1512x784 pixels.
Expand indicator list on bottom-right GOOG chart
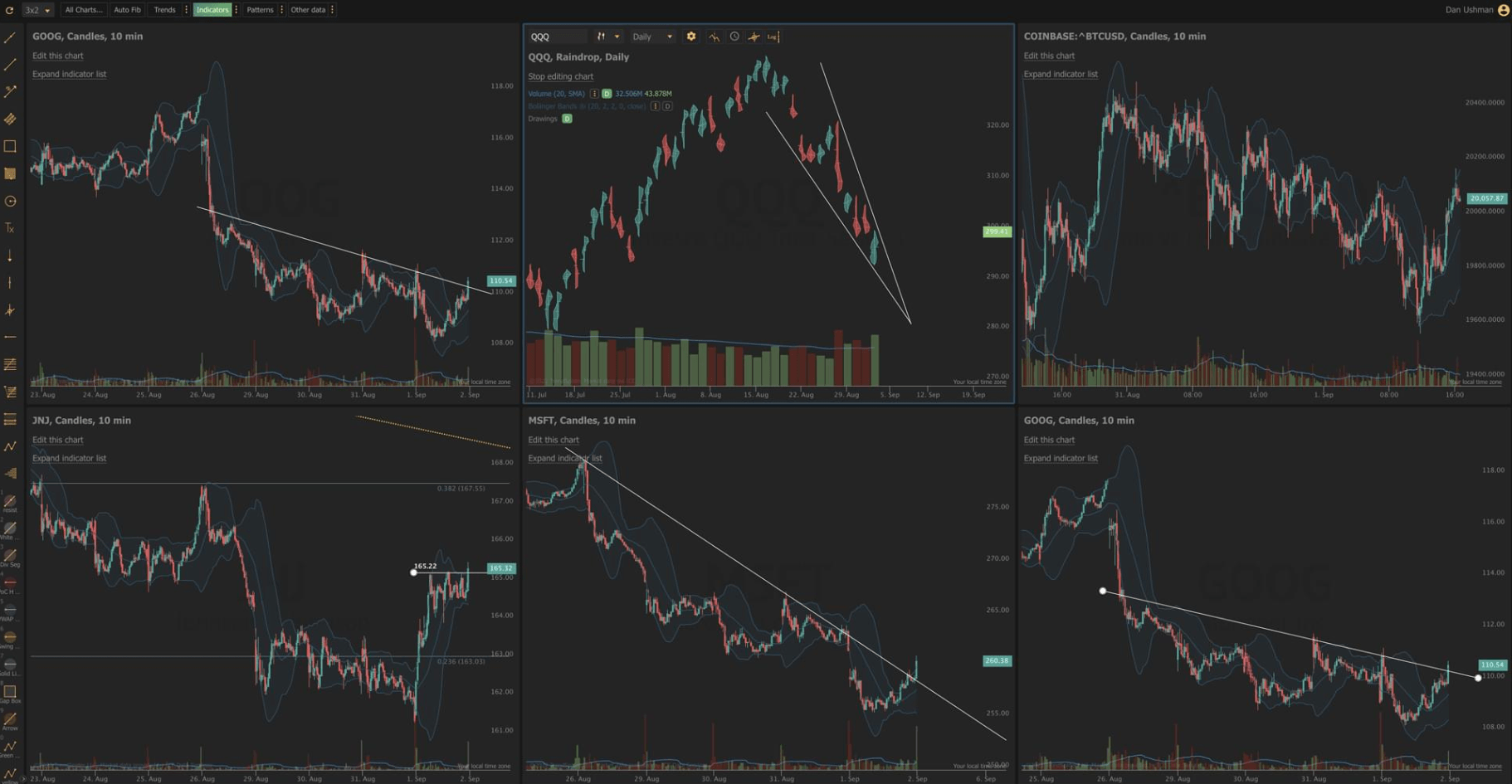point(1061,458)
